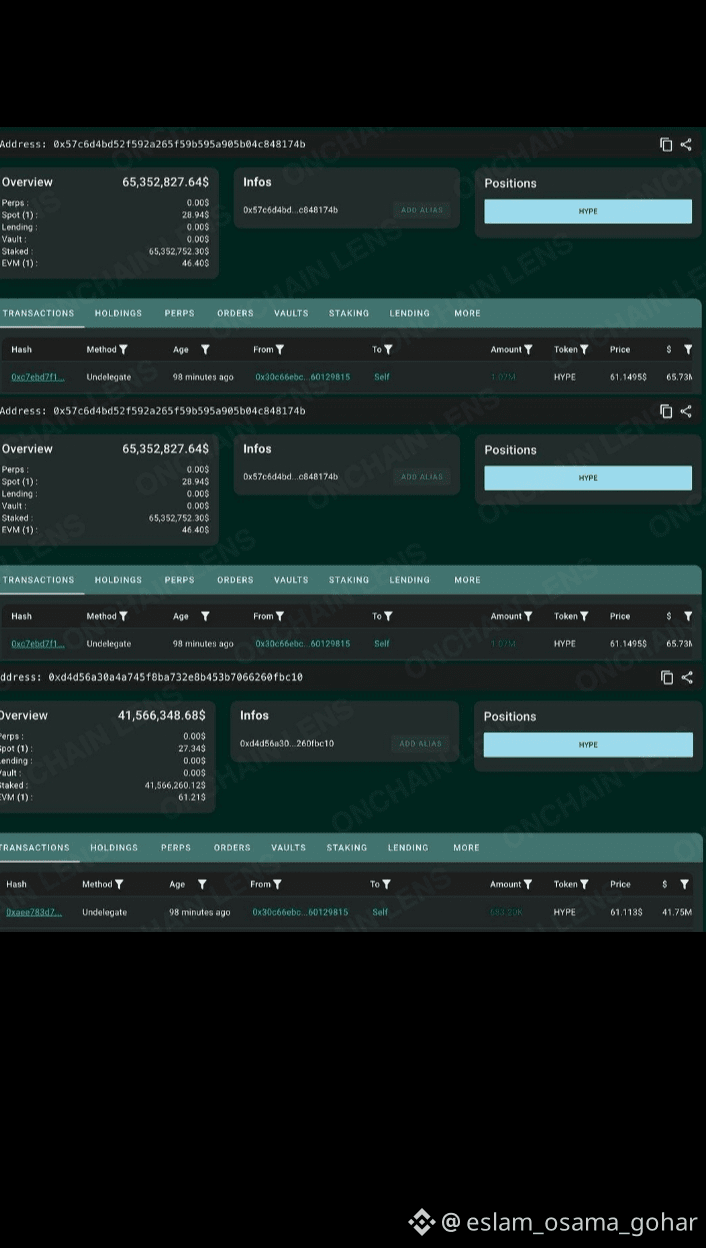Filter To column in the topmost transactions table

(x=388, y=349)
